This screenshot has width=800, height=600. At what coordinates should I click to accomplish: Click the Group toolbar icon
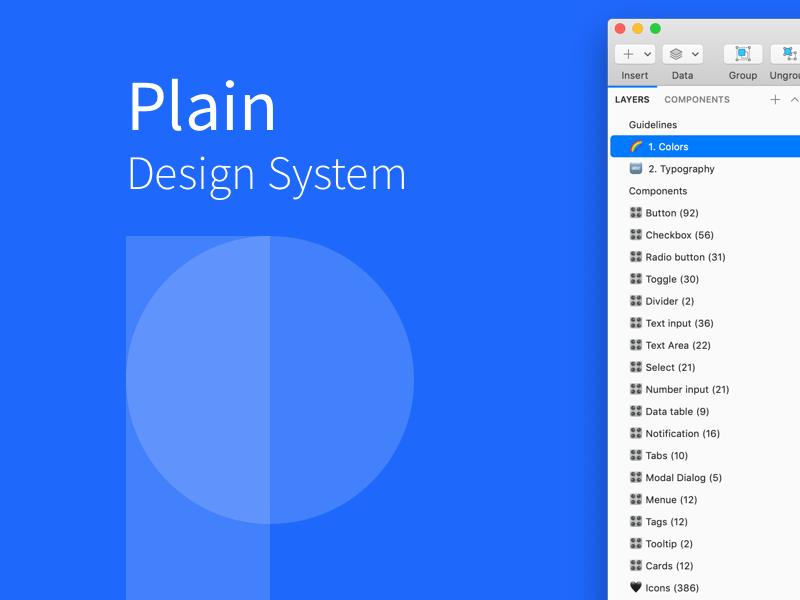coord(743,54)
